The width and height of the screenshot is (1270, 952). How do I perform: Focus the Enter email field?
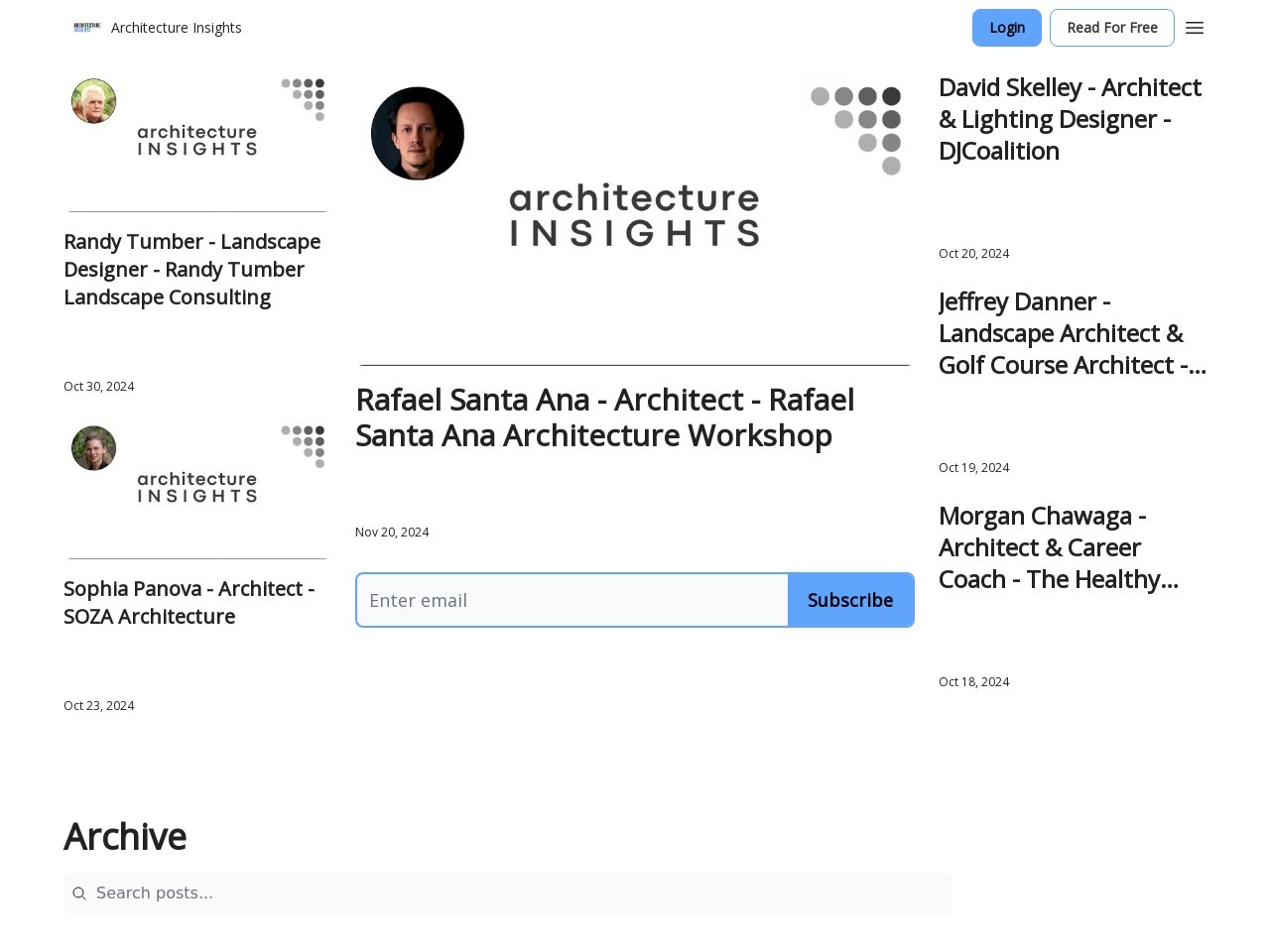(572, 600)
